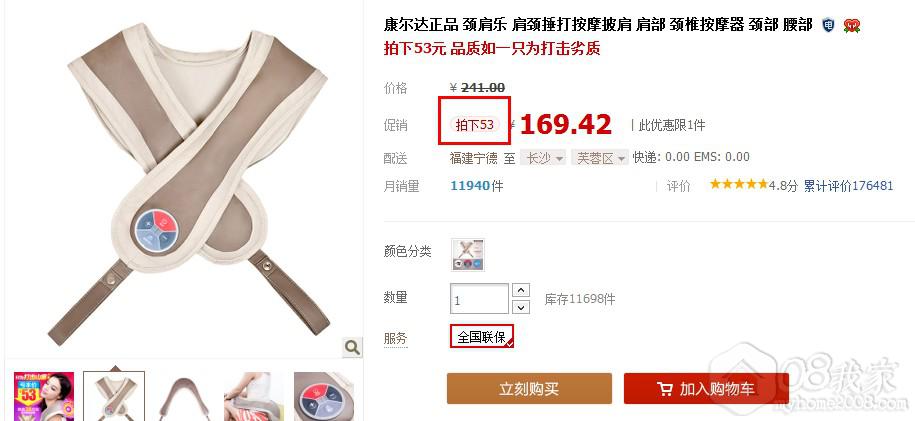This screenshot has height=421, width=915.
Task: Click the five-star rating icons
Action: (738, 185)
